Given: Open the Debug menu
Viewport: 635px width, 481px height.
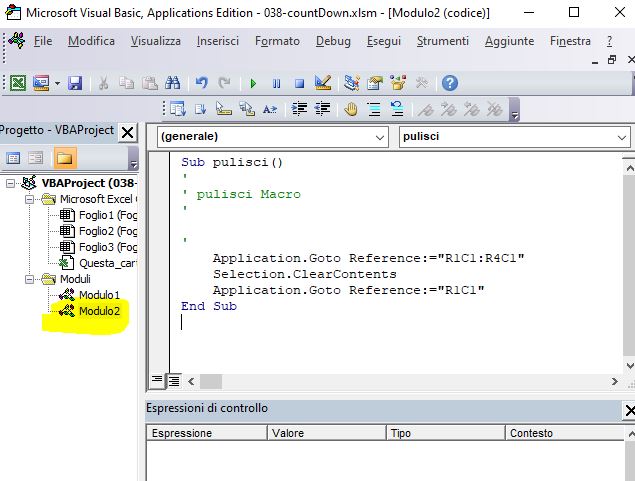Looking at the screenshot, I should (x=333, y=41).
